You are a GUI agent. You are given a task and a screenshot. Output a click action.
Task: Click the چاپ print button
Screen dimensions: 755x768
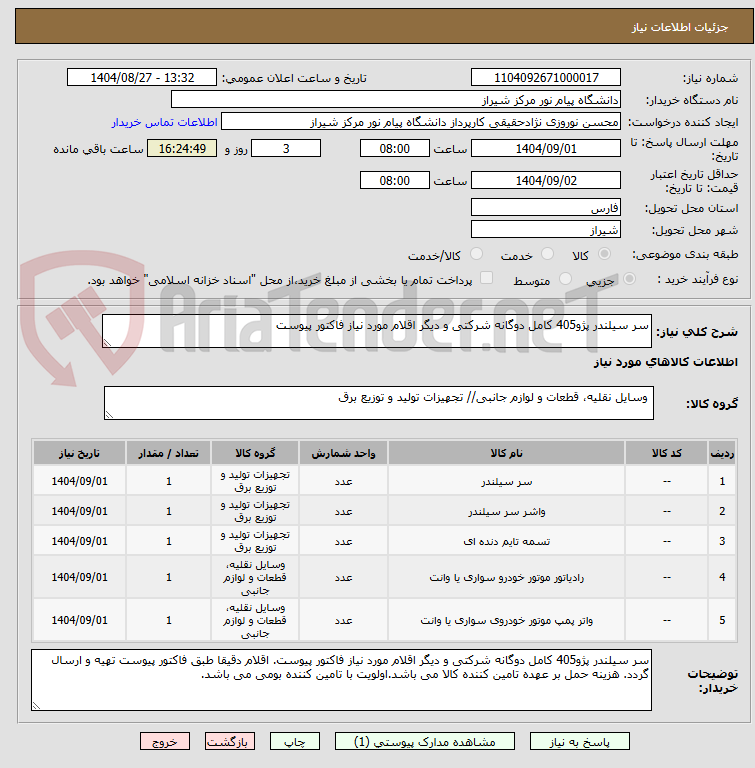click(x=294, y=742)
